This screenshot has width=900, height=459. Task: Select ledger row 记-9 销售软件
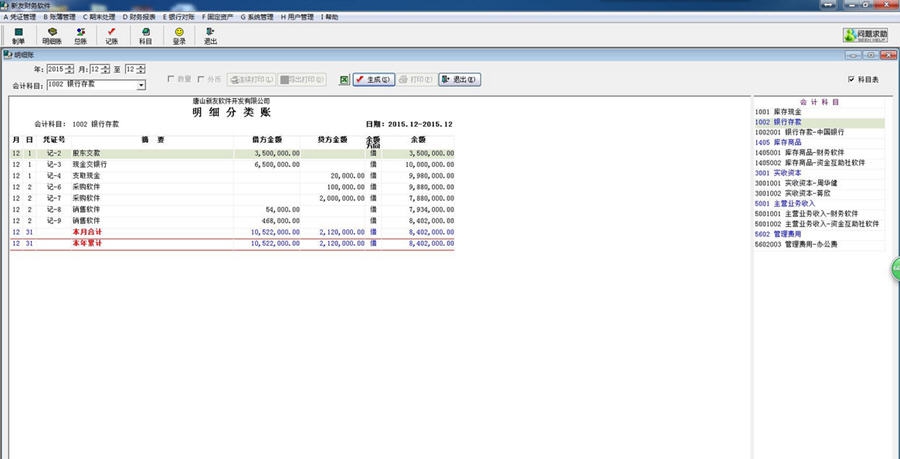point(232,220)
